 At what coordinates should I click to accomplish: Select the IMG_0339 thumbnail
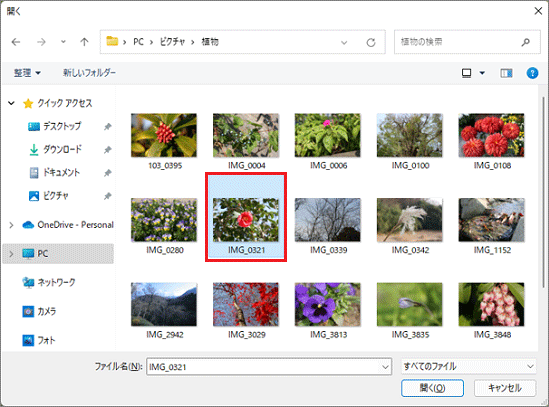[328, 220]
